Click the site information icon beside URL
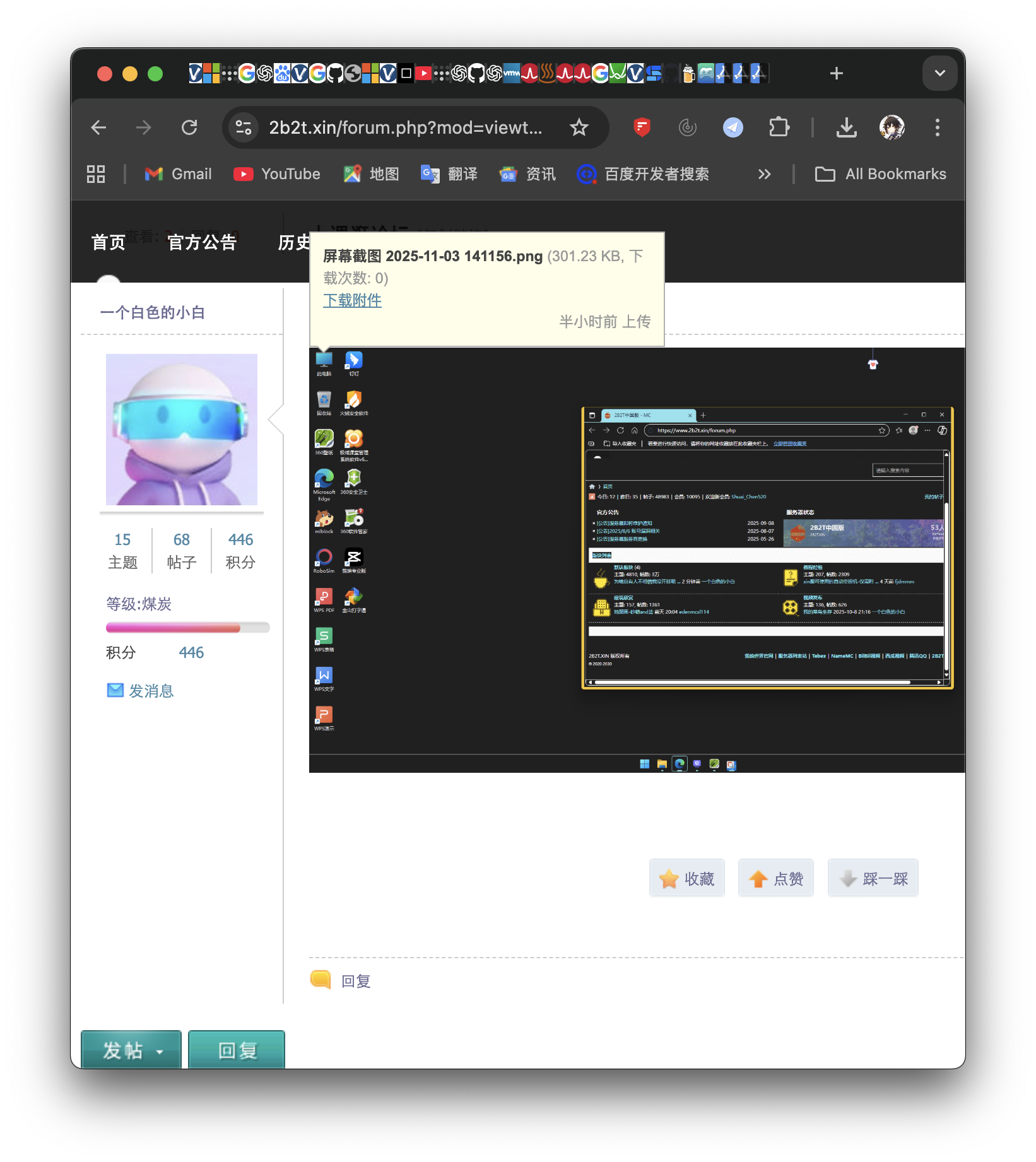 coord(244,128)
